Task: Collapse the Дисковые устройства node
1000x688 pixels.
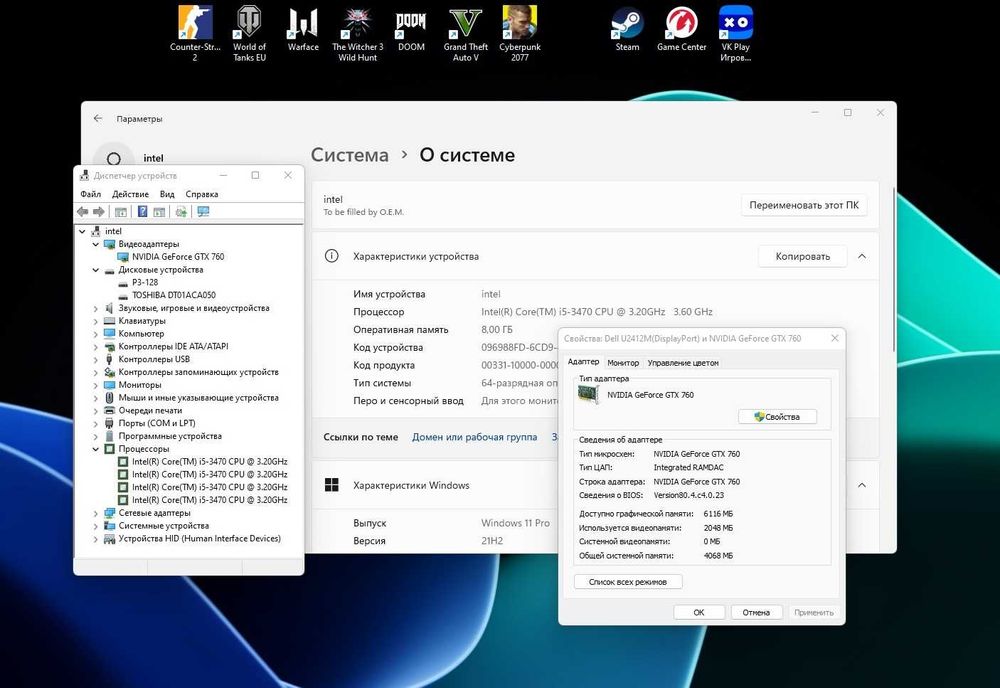Action: point(96,270)
